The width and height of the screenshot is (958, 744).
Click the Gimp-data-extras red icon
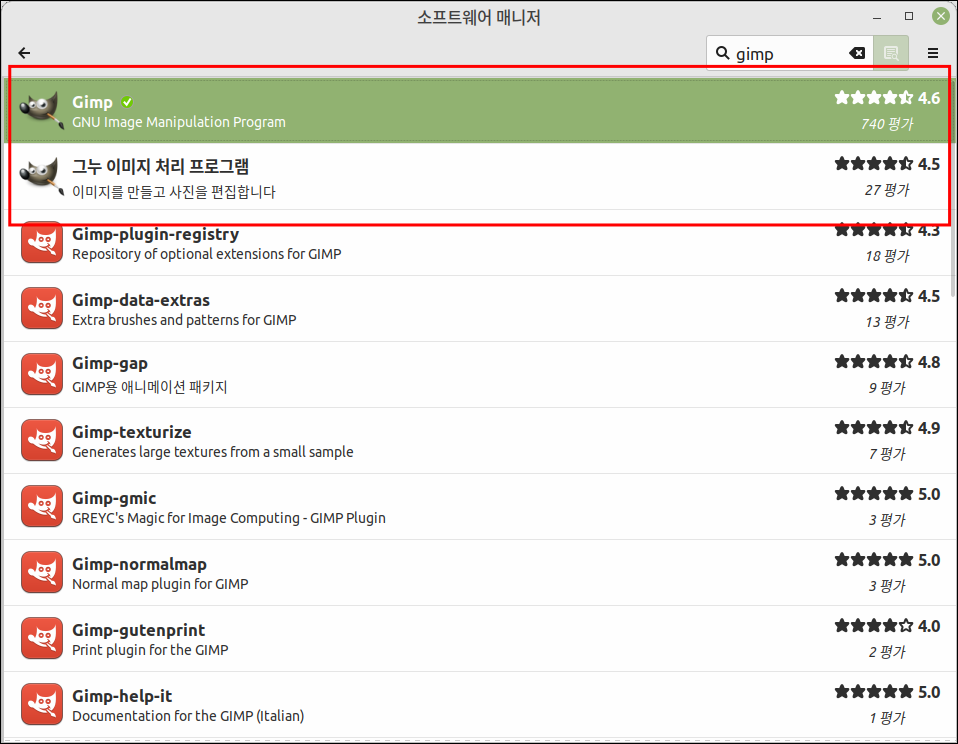click(42, 308)
